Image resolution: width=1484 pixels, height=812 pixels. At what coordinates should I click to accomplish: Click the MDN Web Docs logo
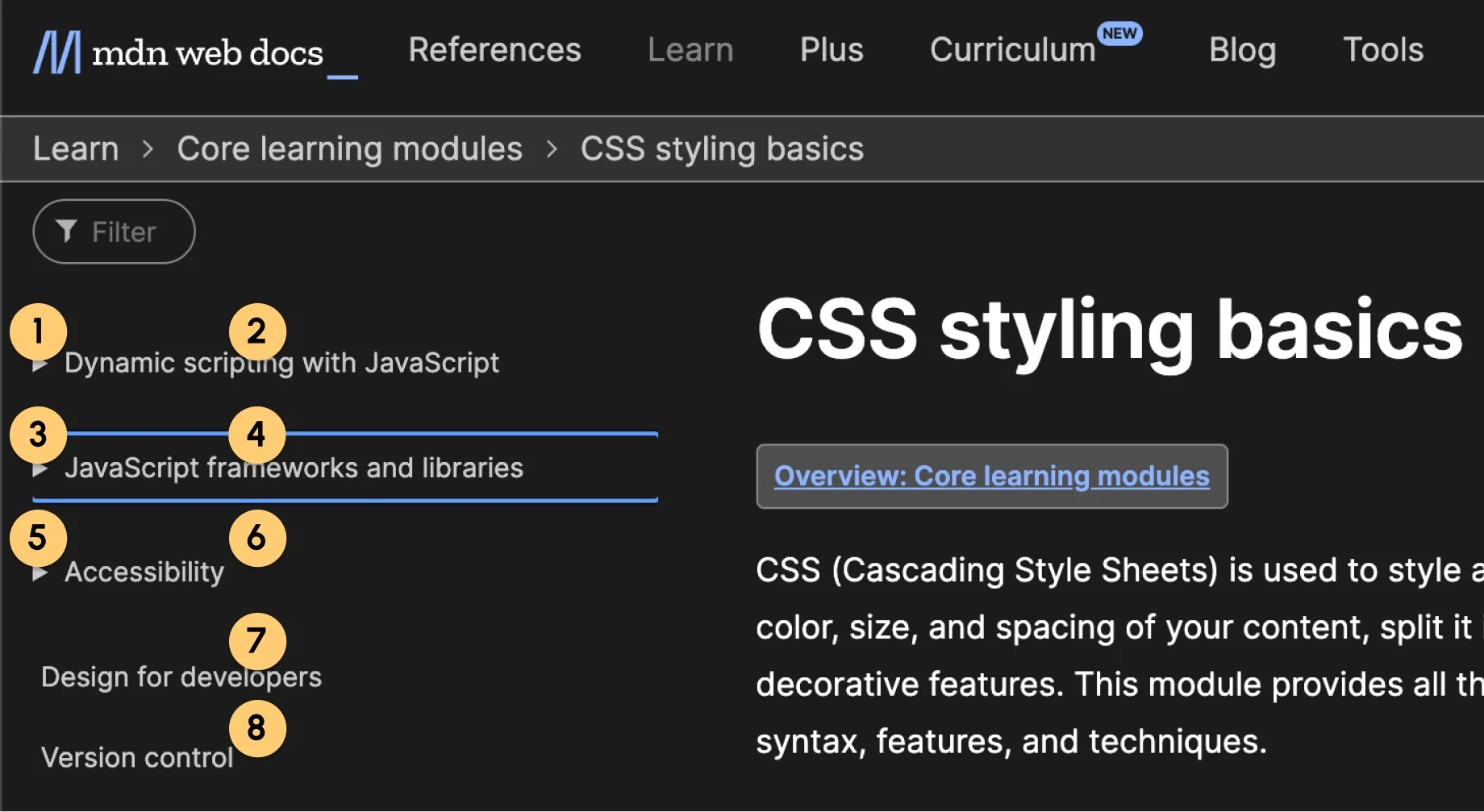click(x=195, y=52)
